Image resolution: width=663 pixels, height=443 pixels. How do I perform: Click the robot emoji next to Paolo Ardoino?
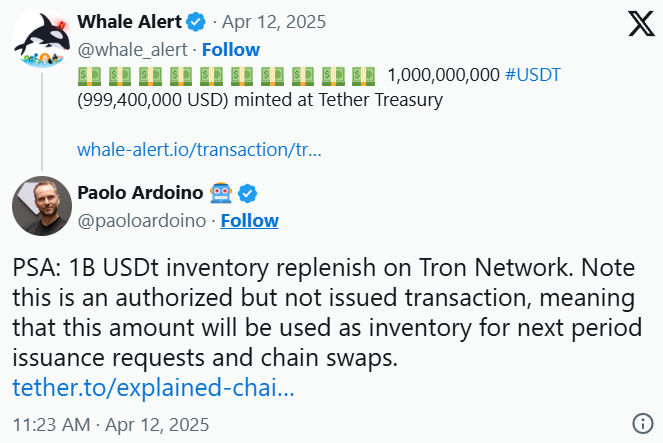tap(222, 193)
